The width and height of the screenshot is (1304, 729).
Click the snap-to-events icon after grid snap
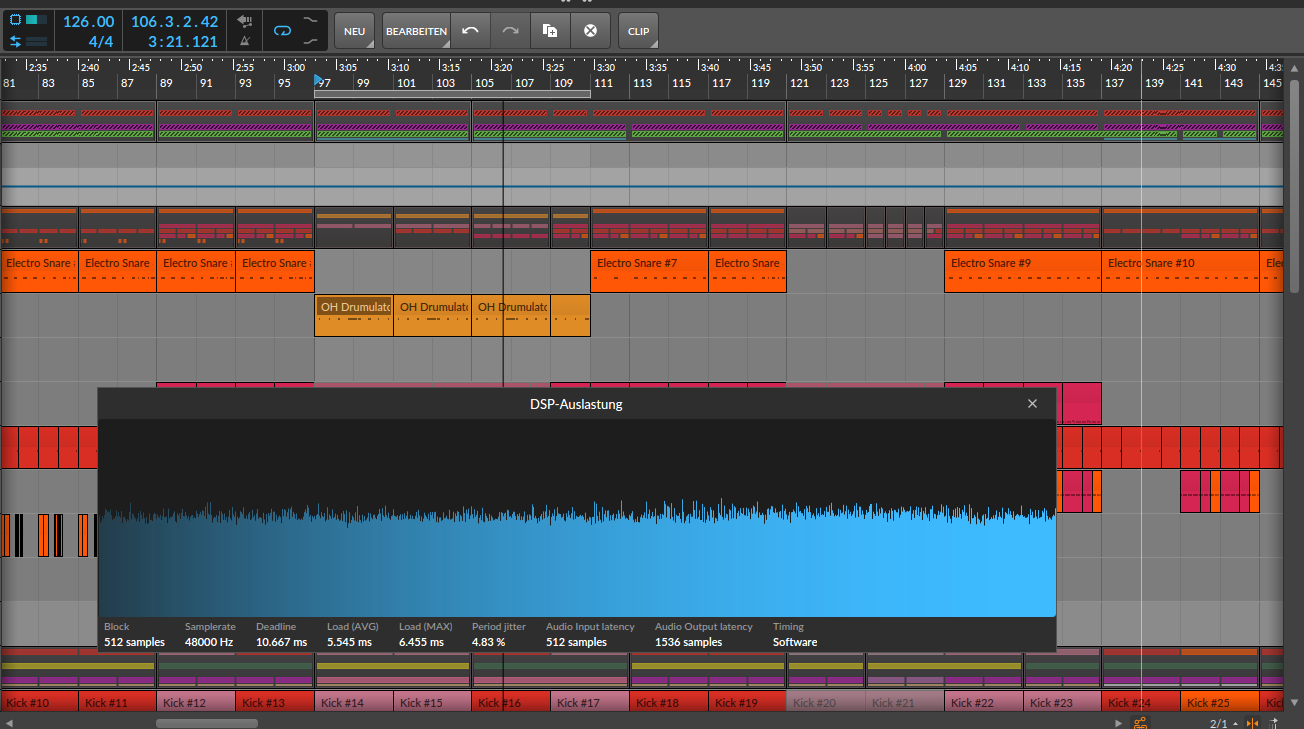[1275, 722]
